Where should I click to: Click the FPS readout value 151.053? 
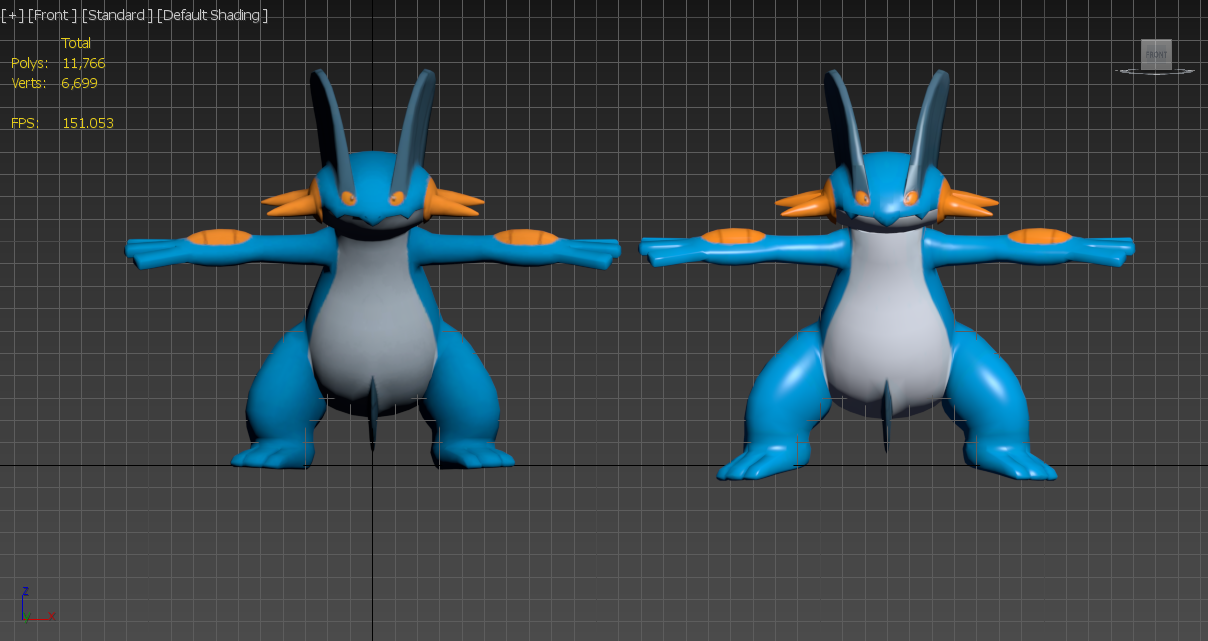(x=88, y=123)
